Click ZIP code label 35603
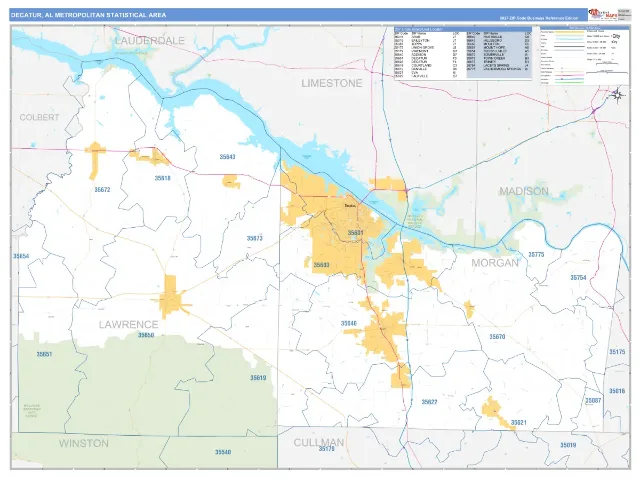The image size is (640, 480). [x=321, y=265]
